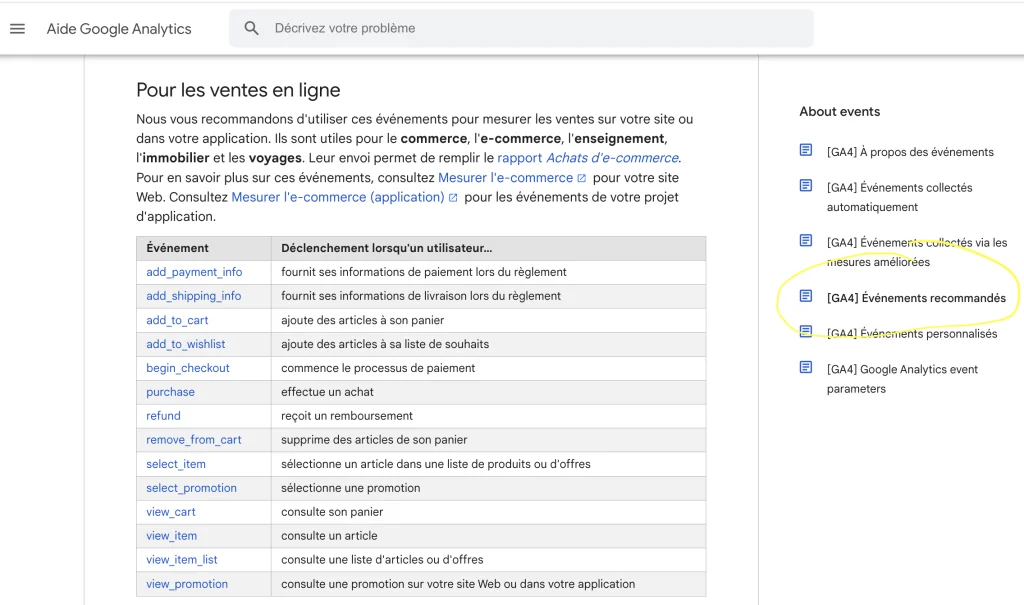
Task: Click document icon beside Google Analytics event parameters
Action: (x=806, y=368)
